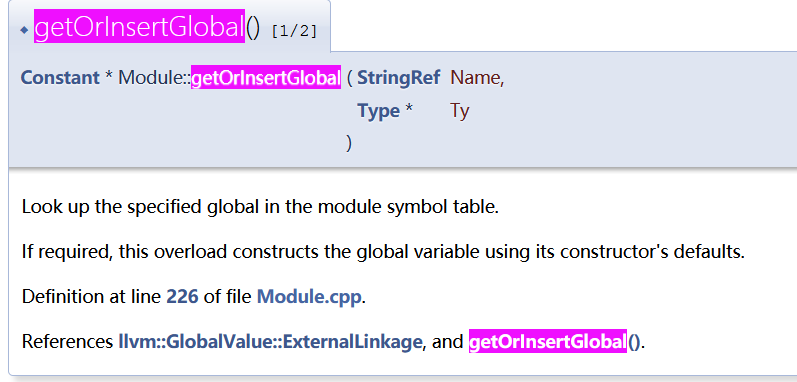Screen dimensions: 797x382
Task: Click the [1/2] overload indicator
Action: tap(294, 31)
